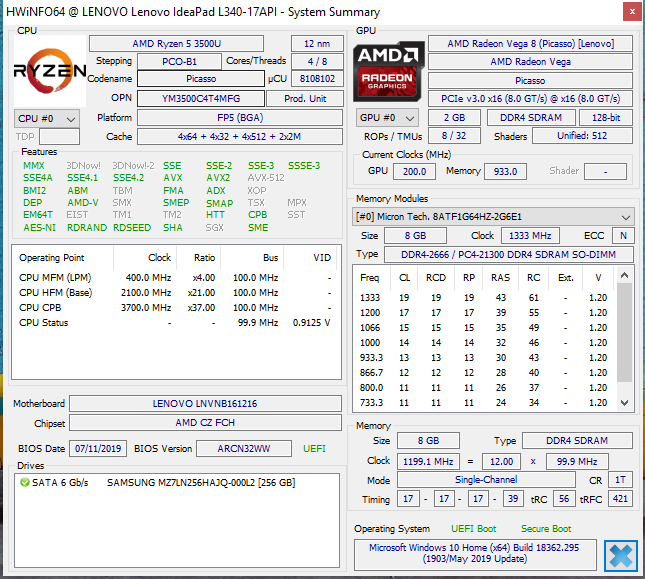645x579 pixels.
Task: Open the GPU #0 selector dropdown
Action: click(387, 118)
